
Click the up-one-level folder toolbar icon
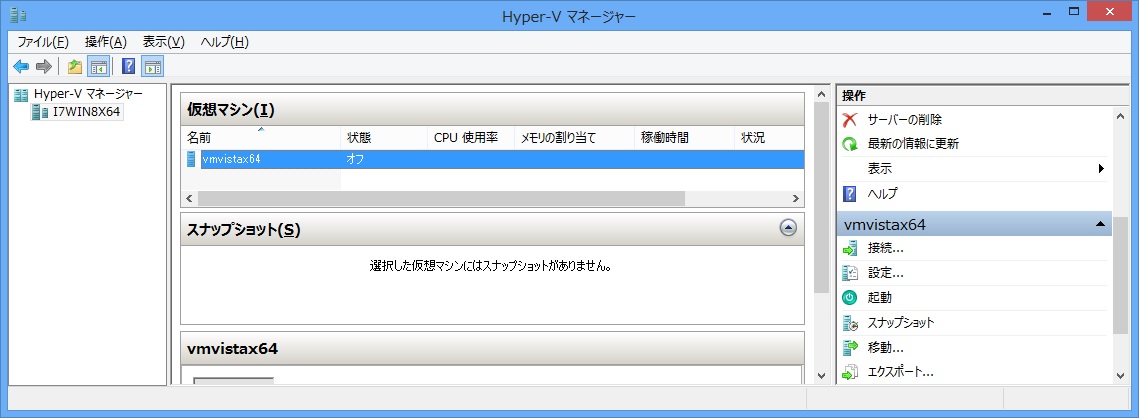pyautogui.click(x=74, y=67)
